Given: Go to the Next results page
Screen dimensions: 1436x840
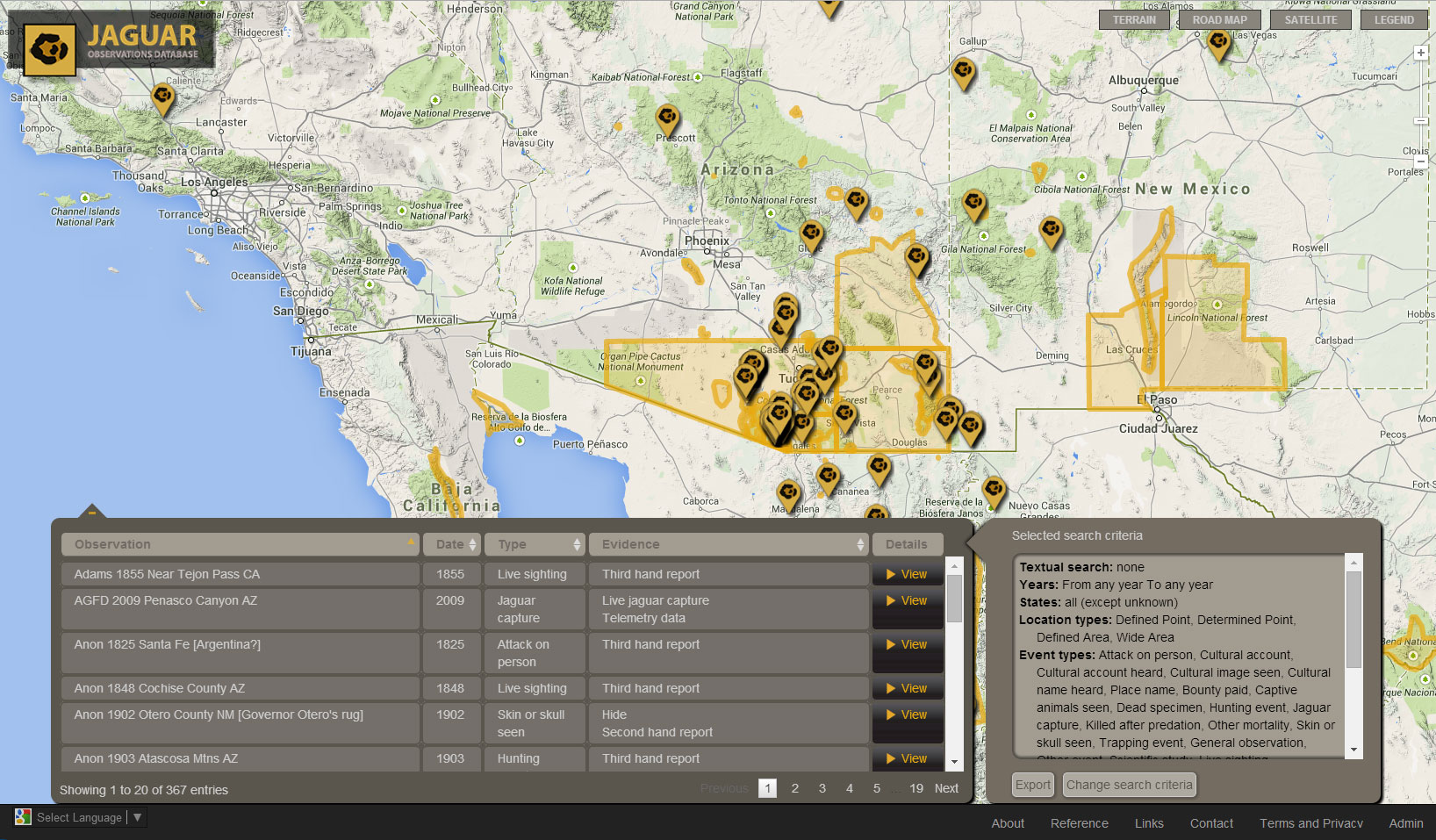Looking at the screenshot, I should coord(946,788).
